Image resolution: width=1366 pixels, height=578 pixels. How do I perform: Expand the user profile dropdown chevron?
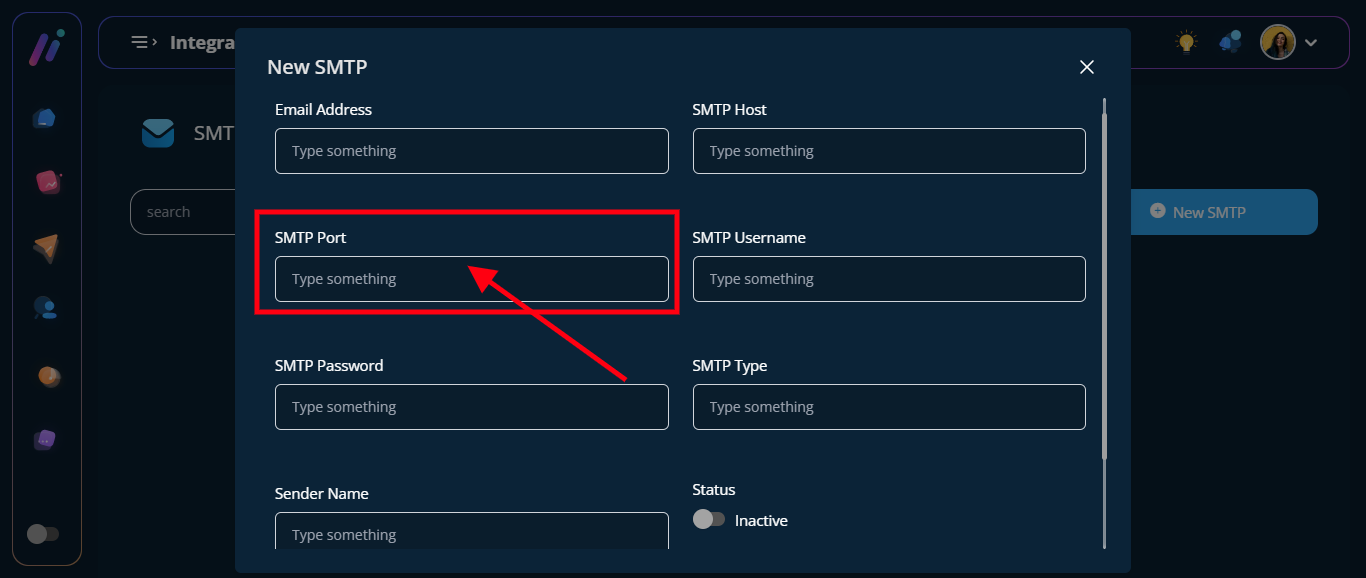[1311, 42]
